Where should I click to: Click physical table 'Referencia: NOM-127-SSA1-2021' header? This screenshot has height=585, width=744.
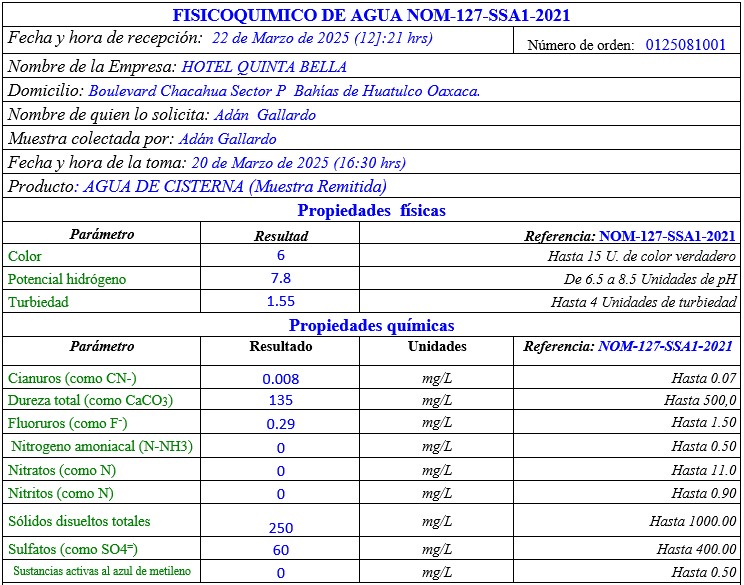(x=630, y=236)
